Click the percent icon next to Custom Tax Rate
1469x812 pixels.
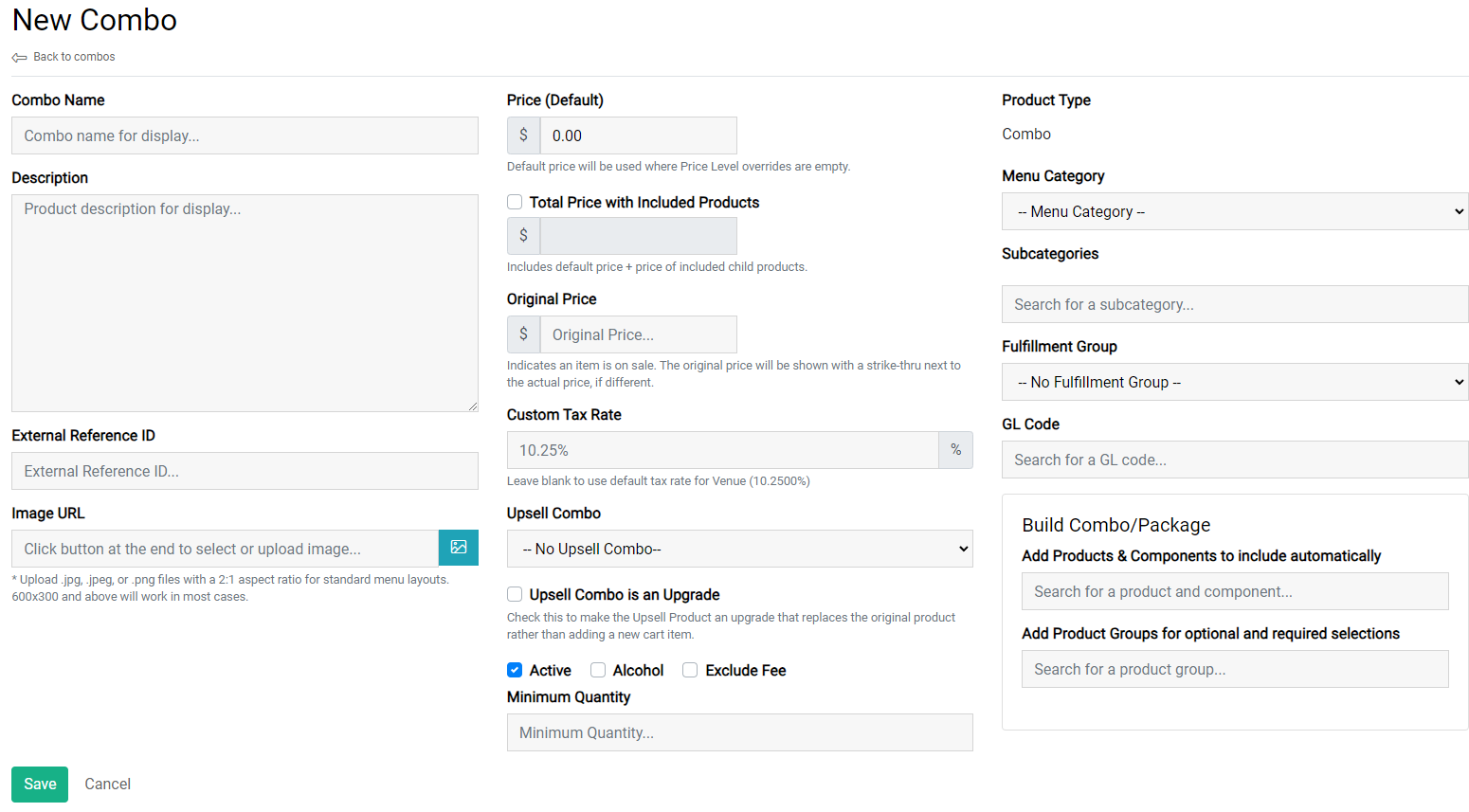(x=955, y=449)
